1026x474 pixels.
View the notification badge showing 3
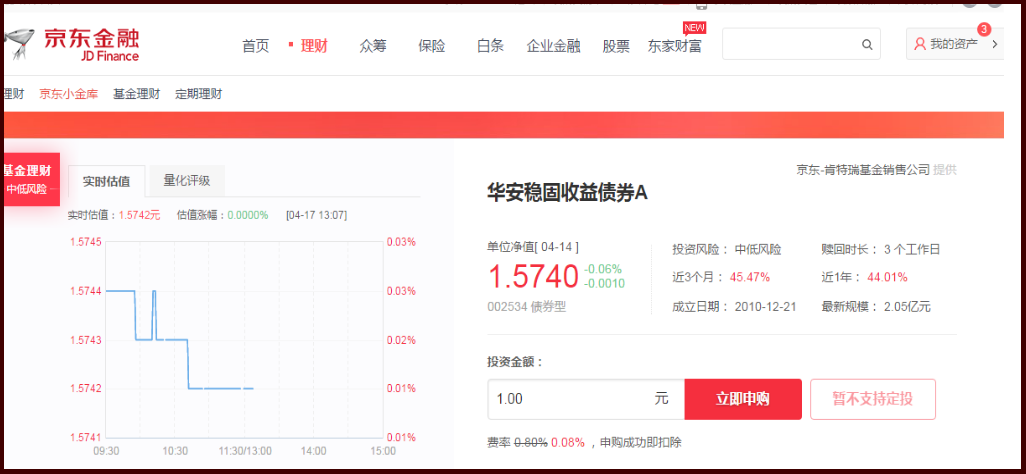coord(983,29)
